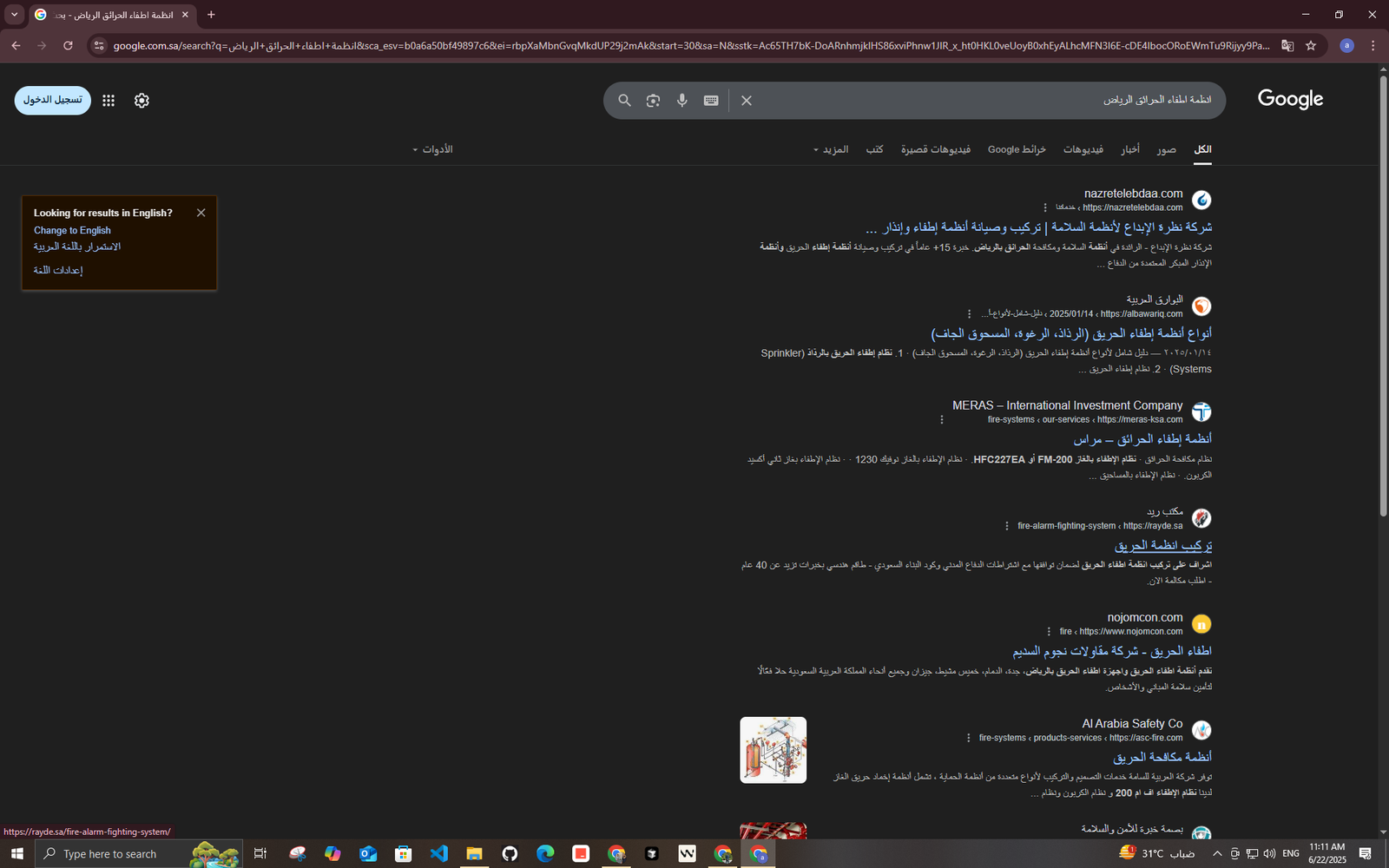Image resolution: width=1389 pixels, height=868 pixels.
Task: Open the Windows notification center
Action: coord(1365,854)
